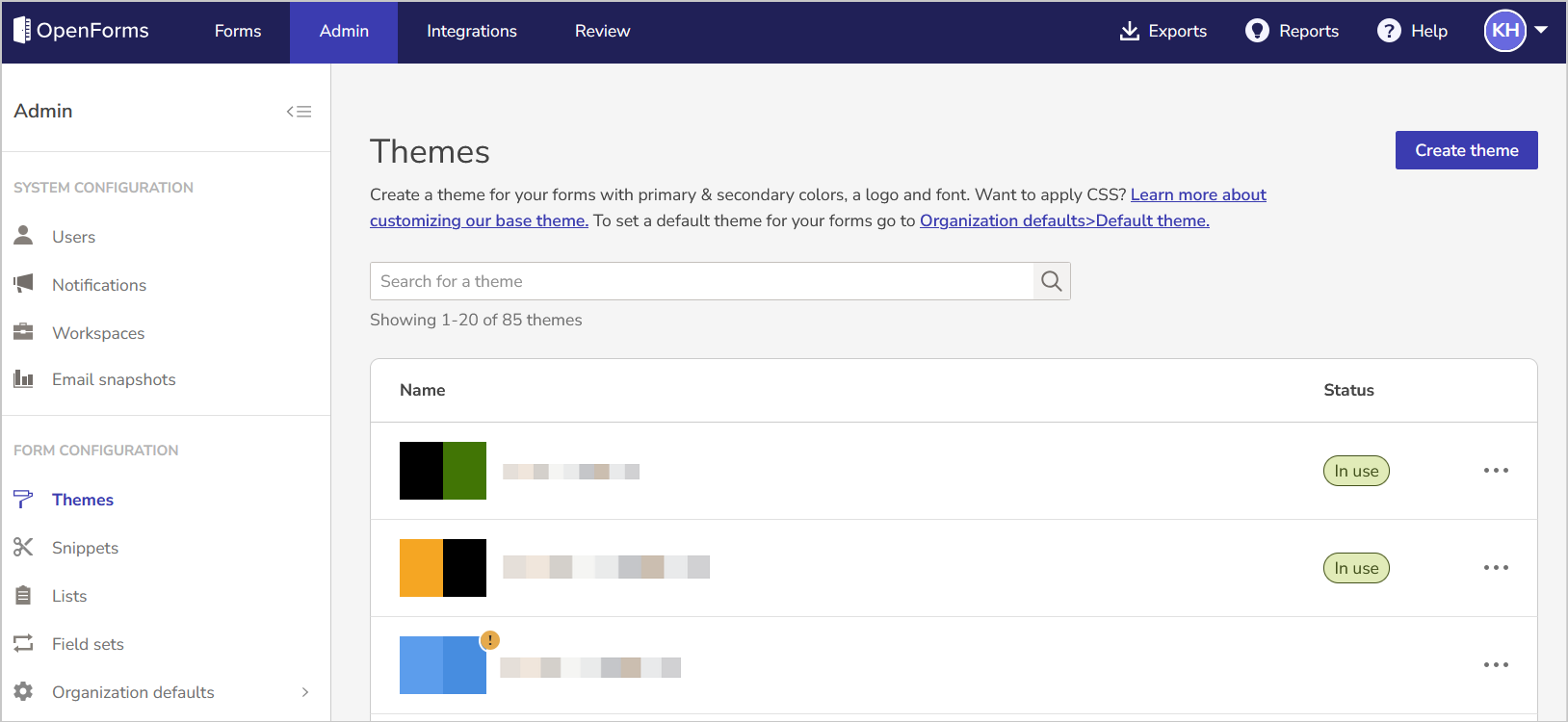The image size is (1568, 722).
Task: Select Users in the sidebar
Action: 73,237
